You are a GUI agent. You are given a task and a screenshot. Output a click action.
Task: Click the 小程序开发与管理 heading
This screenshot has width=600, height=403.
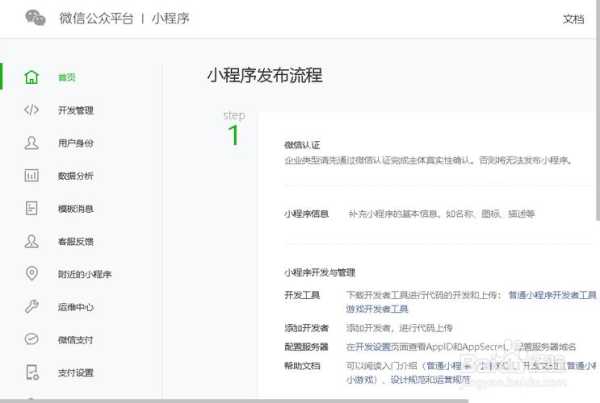(x=320, y=272)
